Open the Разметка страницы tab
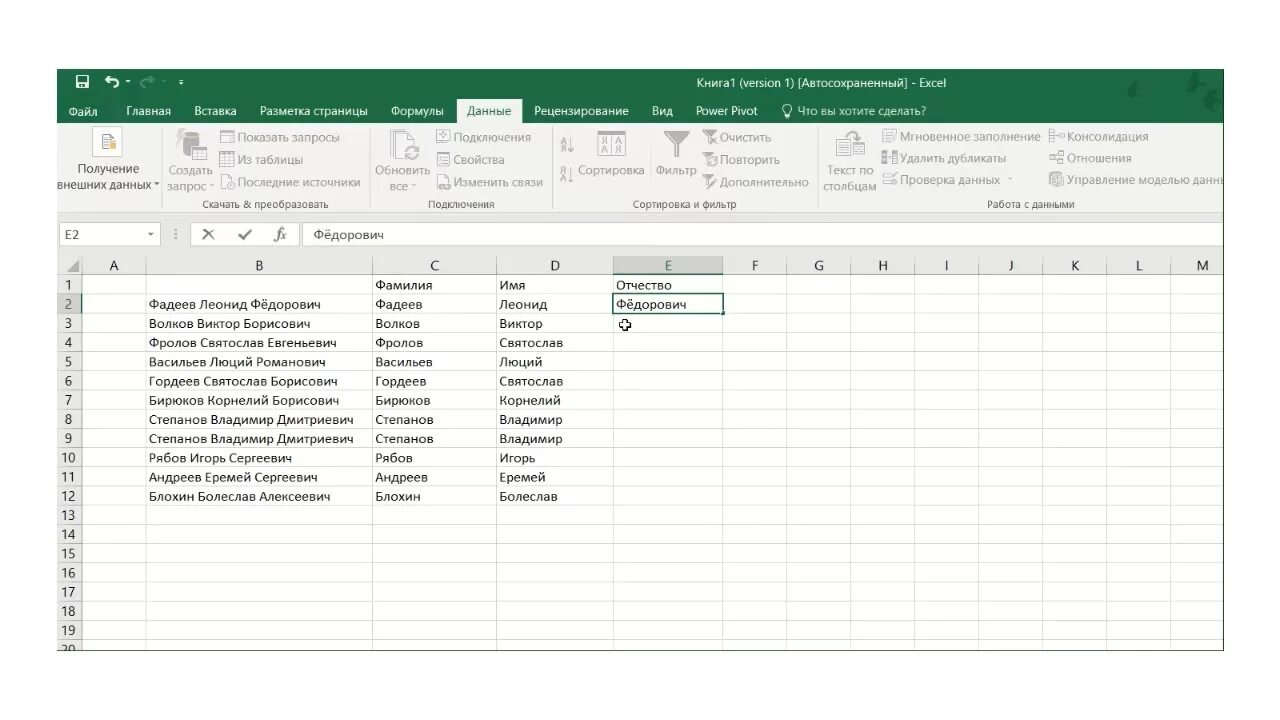The image size is (1280, 720). pos(313,111)
